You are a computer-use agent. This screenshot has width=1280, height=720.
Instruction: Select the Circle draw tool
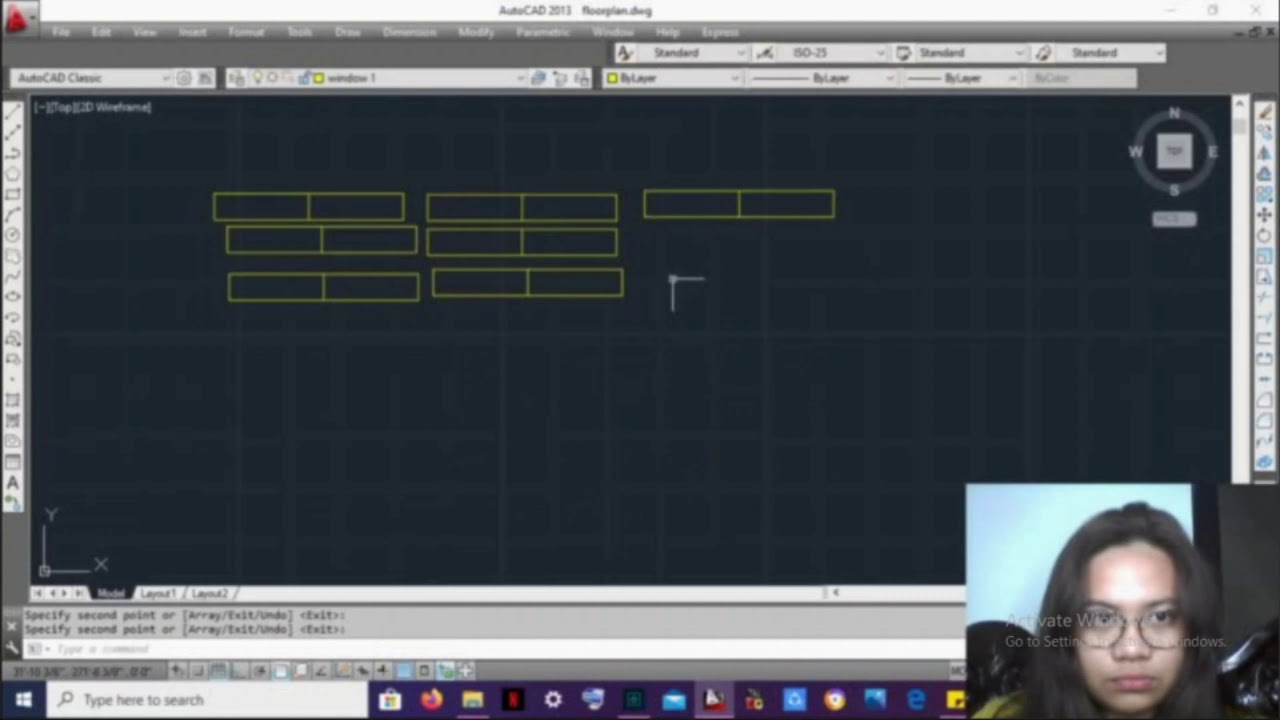(x=13, y=235)
